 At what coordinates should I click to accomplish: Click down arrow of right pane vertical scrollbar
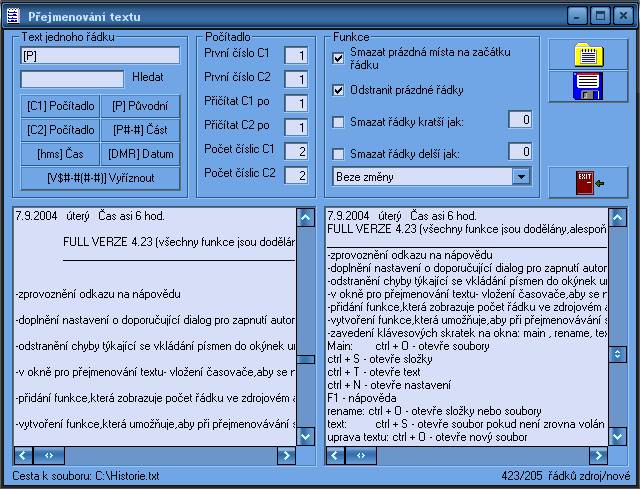pos(618,436)
